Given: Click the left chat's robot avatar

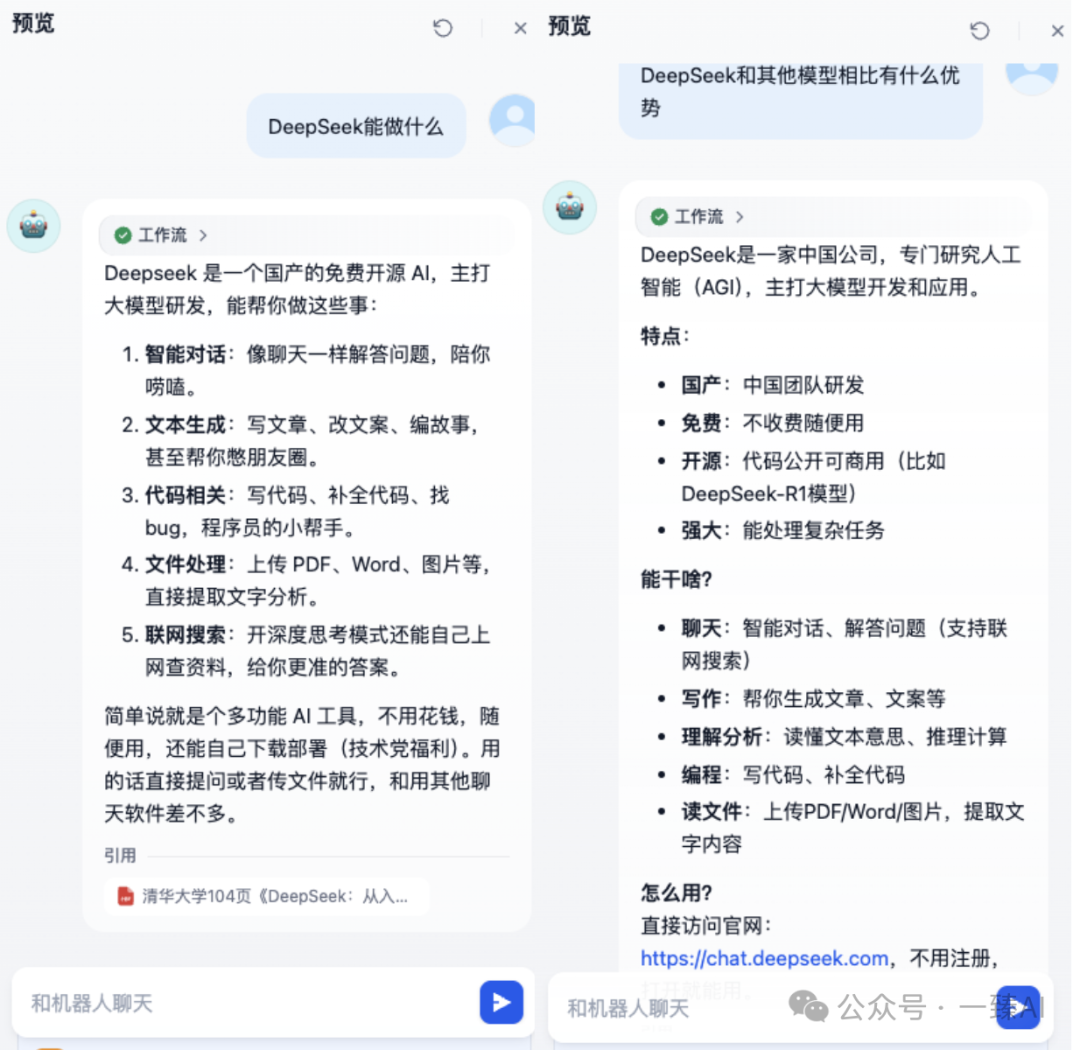Looking at the screenshot, I should click(x=34, y=226).
